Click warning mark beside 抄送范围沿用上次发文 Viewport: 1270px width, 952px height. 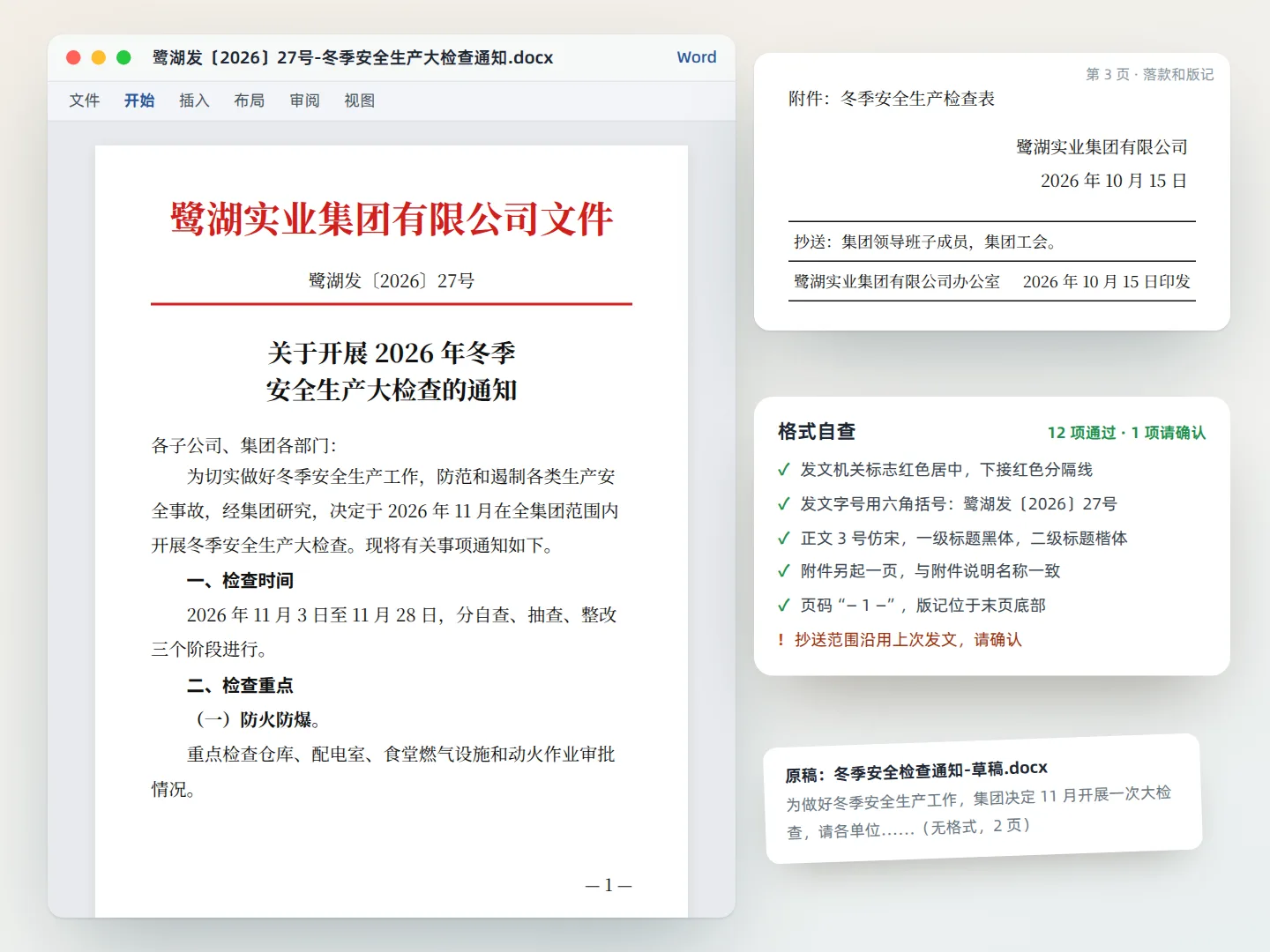(781, 640)
